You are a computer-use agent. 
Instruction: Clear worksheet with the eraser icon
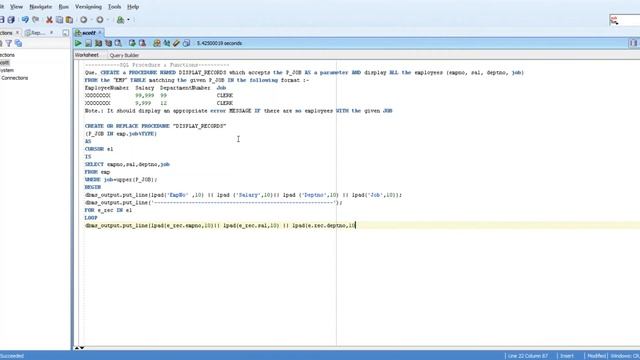pos(176,43)
